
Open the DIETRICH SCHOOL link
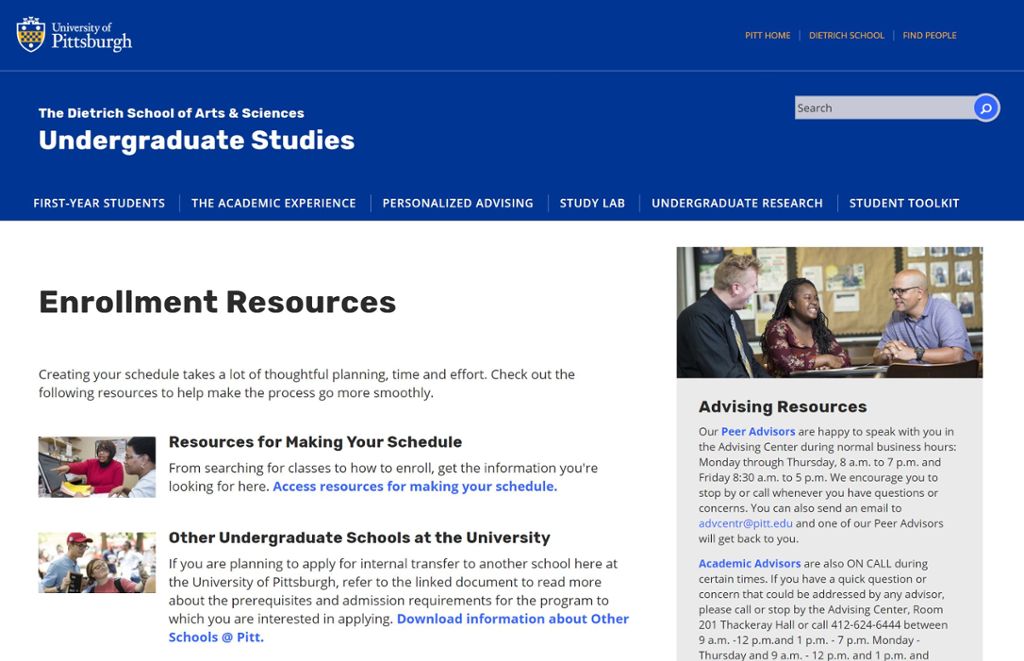(x=846, y=35)
